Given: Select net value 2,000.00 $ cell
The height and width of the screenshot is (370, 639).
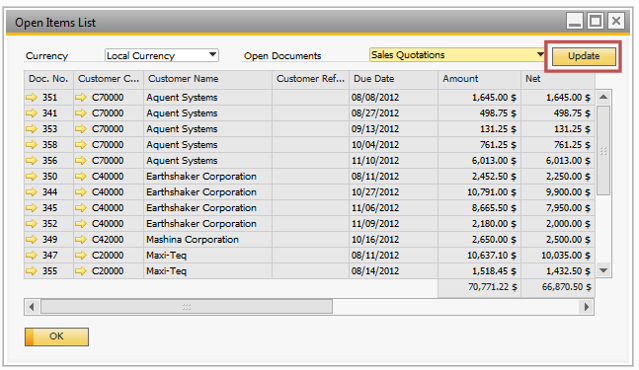Looking at the screenshot, I should 558,224.
